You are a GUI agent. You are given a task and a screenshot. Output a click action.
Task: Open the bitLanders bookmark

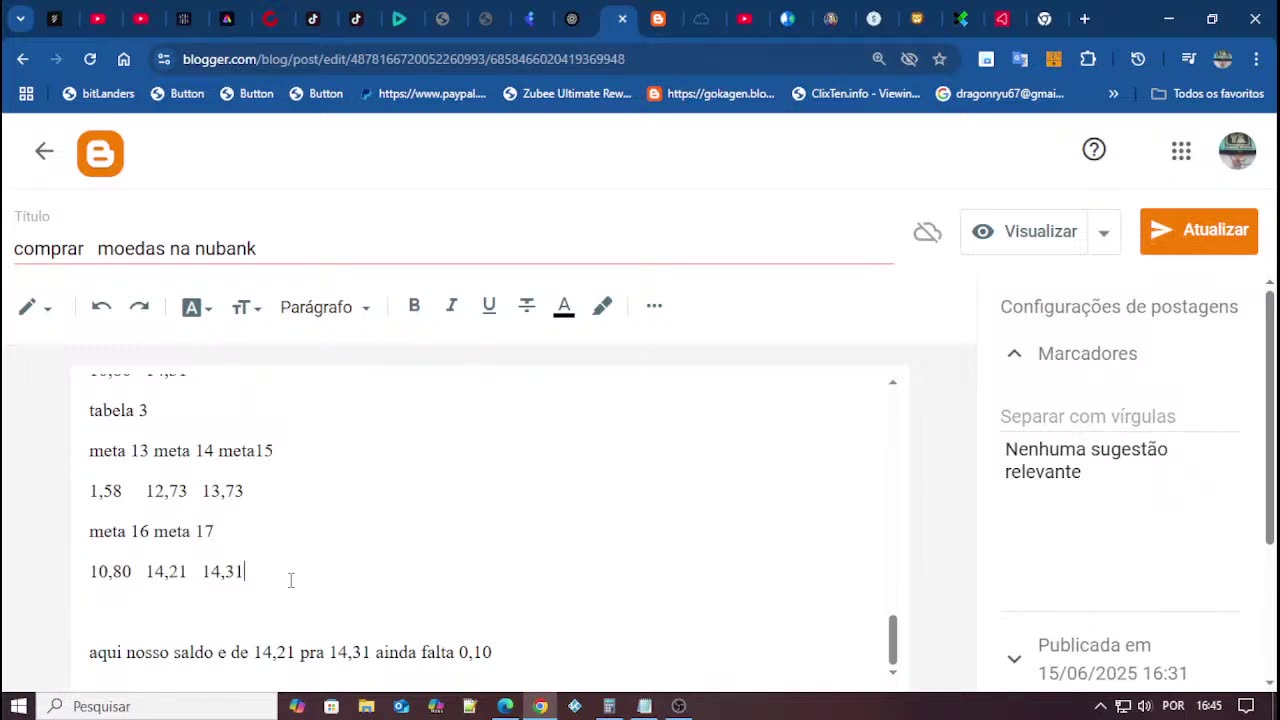(x=98, y=94)
